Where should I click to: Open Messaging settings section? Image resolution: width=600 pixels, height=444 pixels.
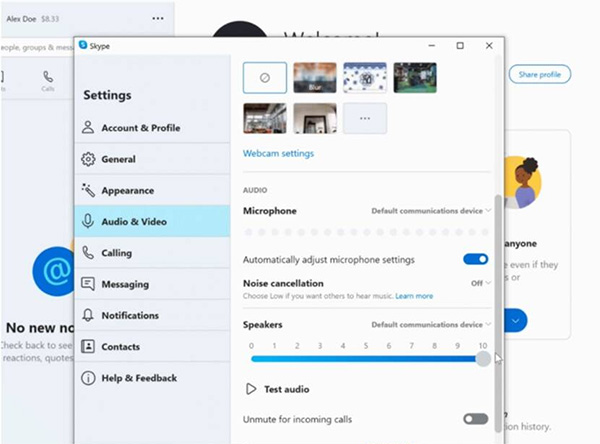point(152,284)
